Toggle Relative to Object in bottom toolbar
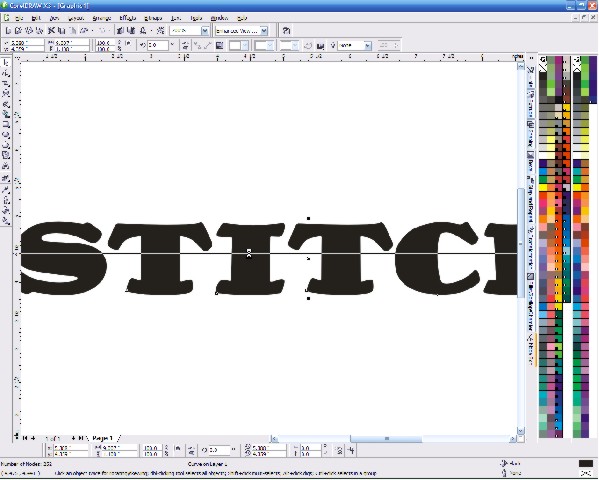 click(351, 451)
